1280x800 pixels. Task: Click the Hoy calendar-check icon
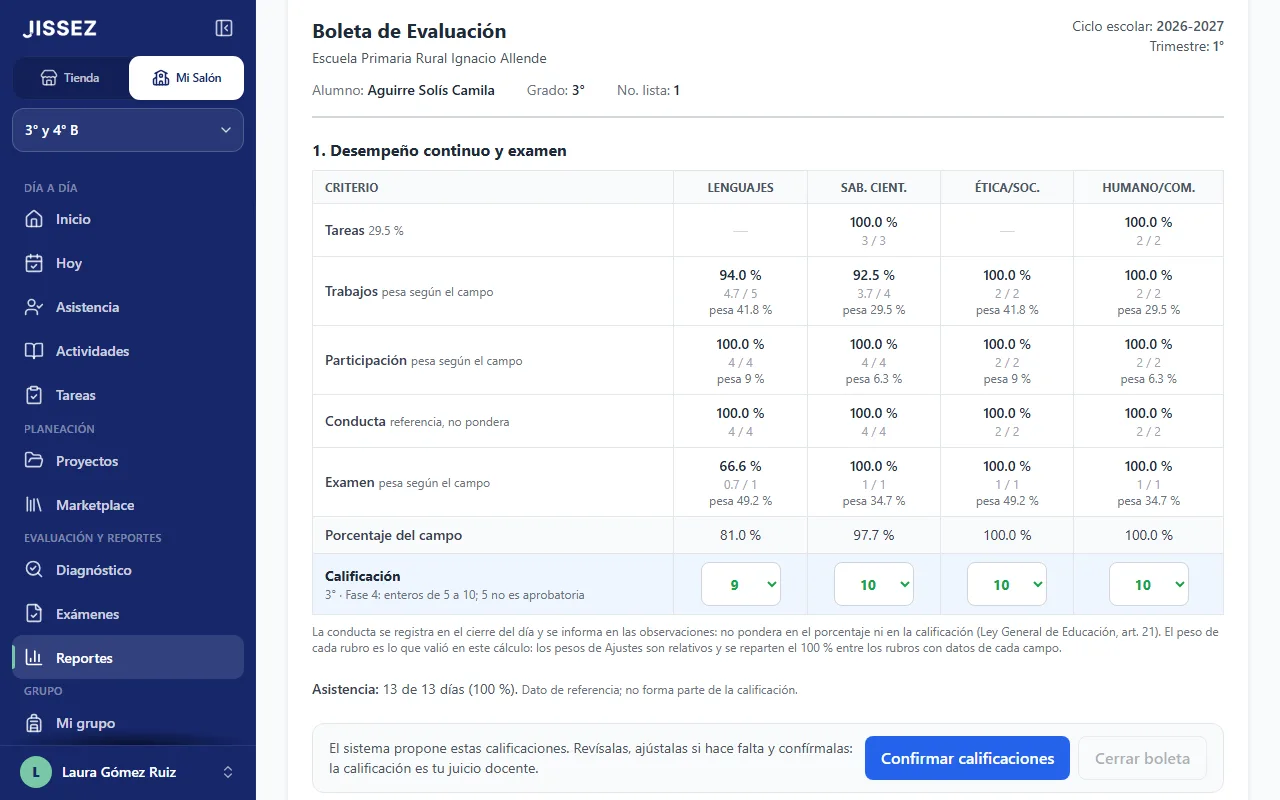tap(34, 263)
